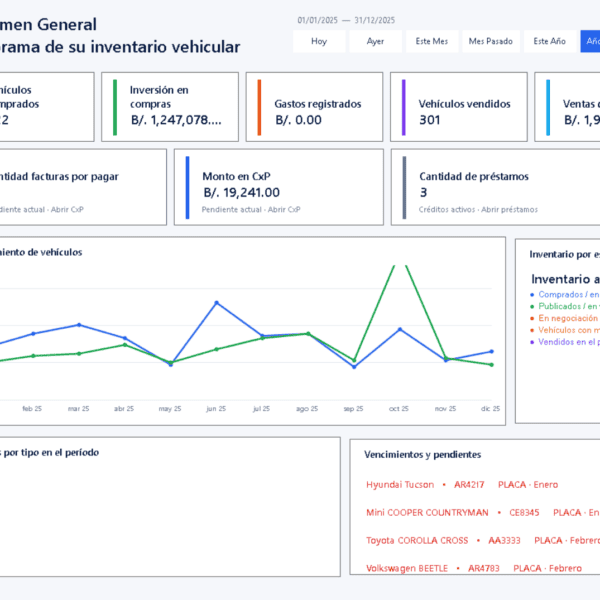The height and width of the screenshot is (600, 600).
Task: Toggle the Publicados legend item
Action: pyautogui.click(x=565, y=306)
